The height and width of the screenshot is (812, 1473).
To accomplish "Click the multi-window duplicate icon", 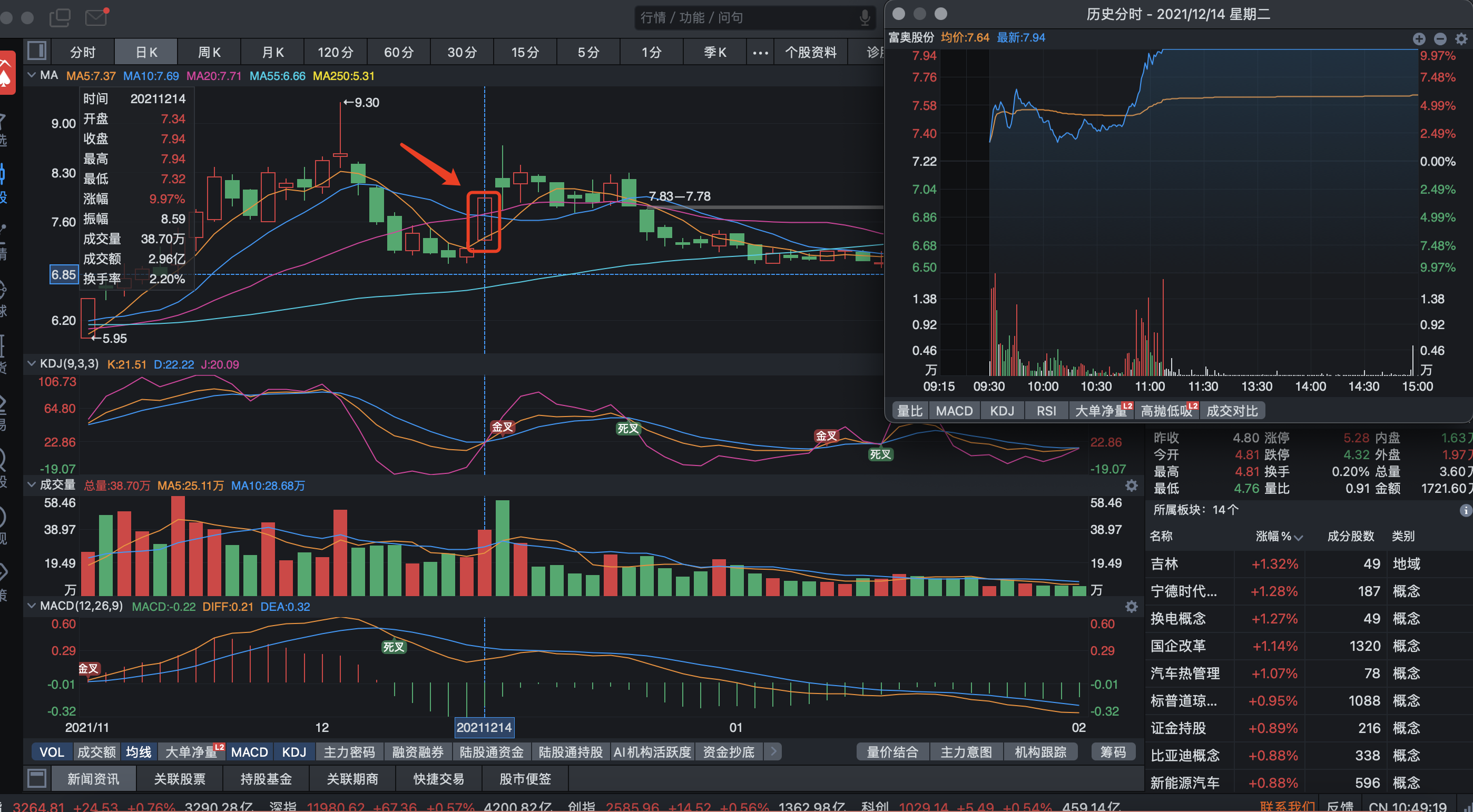I will [60, 17].
